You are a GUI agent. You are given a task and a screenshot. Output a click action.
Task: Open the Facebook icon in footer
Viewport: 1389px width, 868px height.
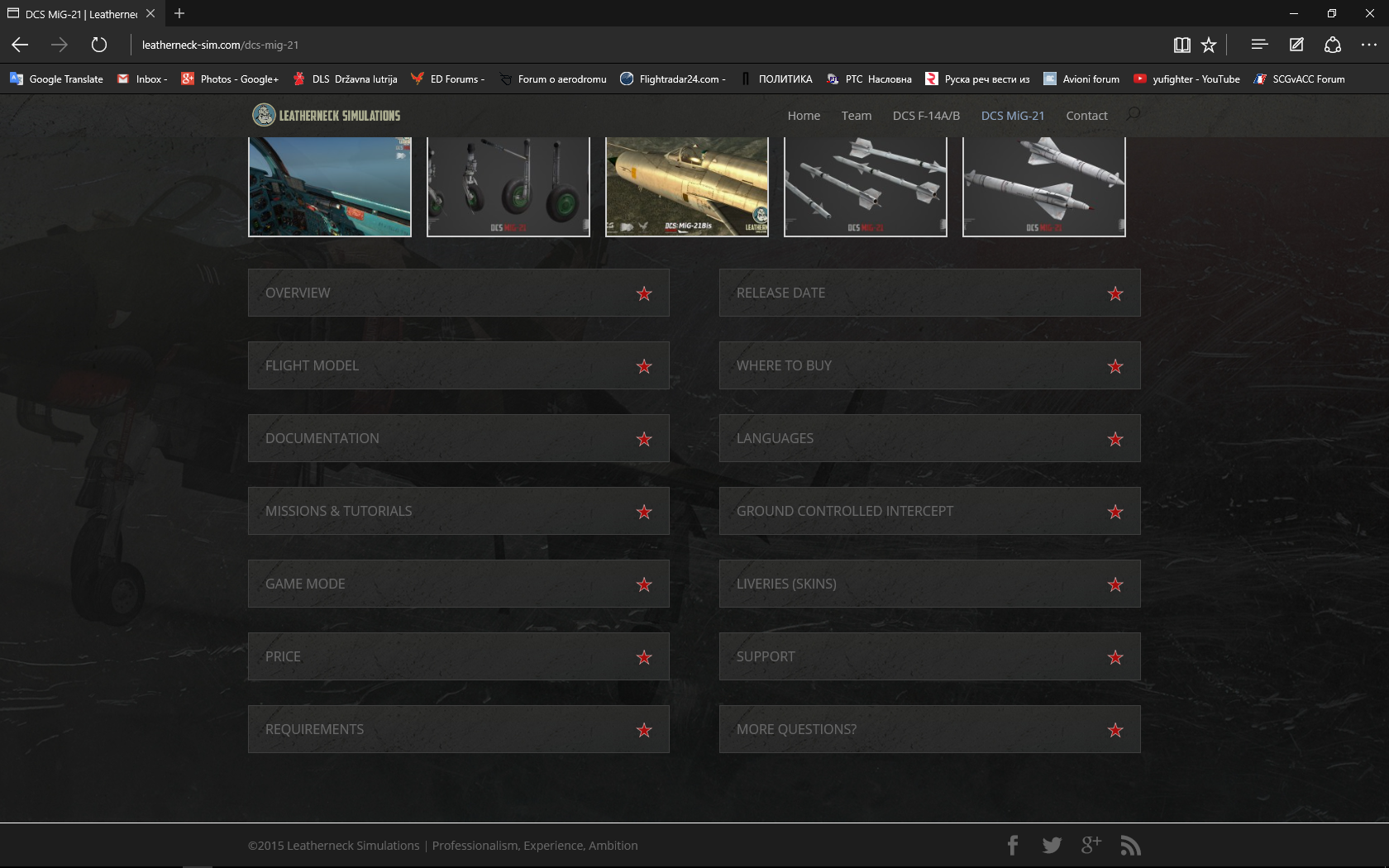1013,845
